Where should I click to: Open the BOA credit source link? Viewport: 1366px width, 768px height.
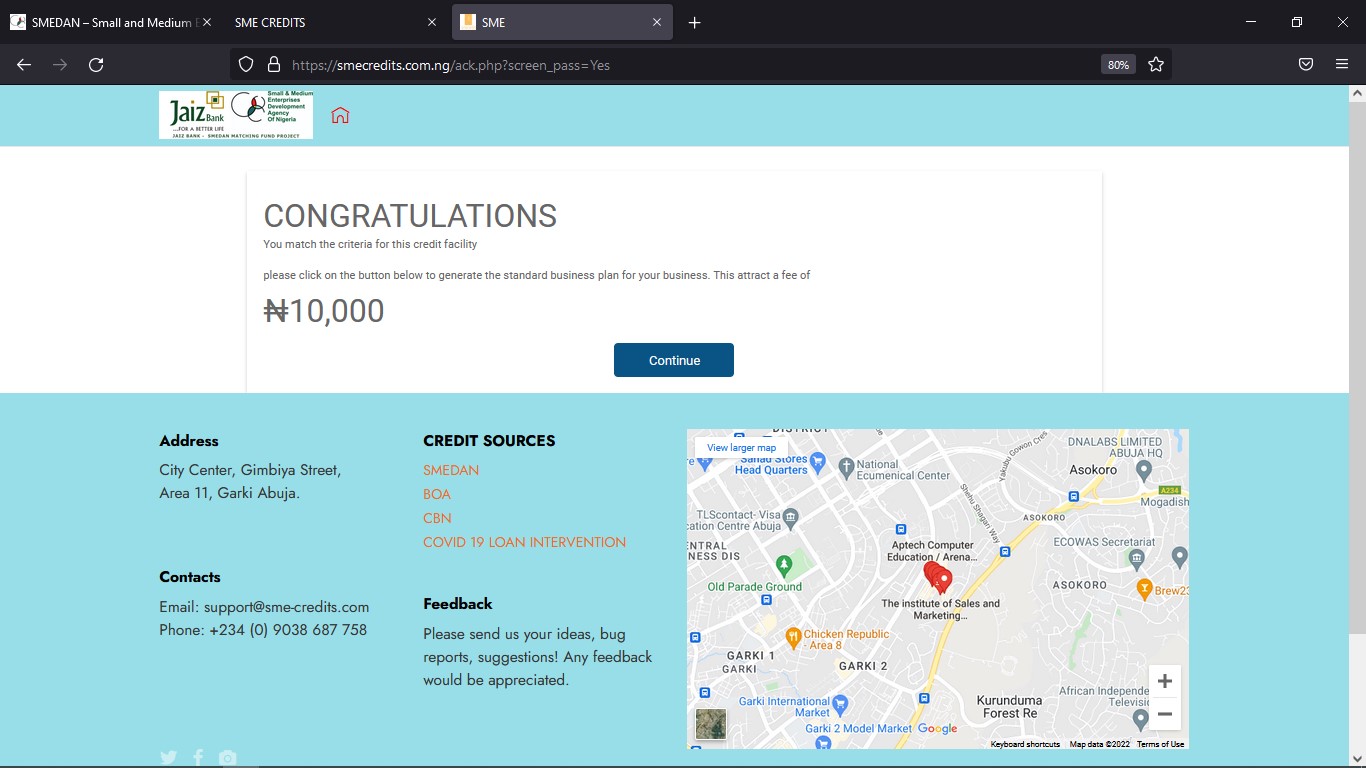pyautogui.click(x=437, y=494)
